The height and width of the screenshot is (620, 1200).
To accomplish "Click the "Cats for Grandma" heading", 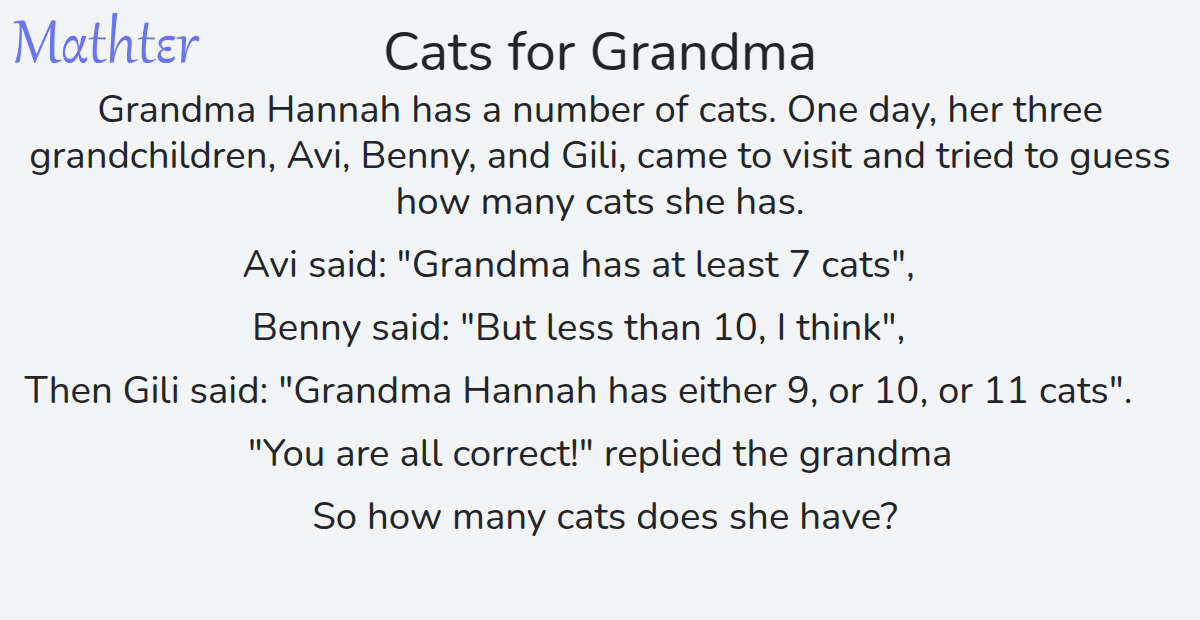I will [599, 52].
